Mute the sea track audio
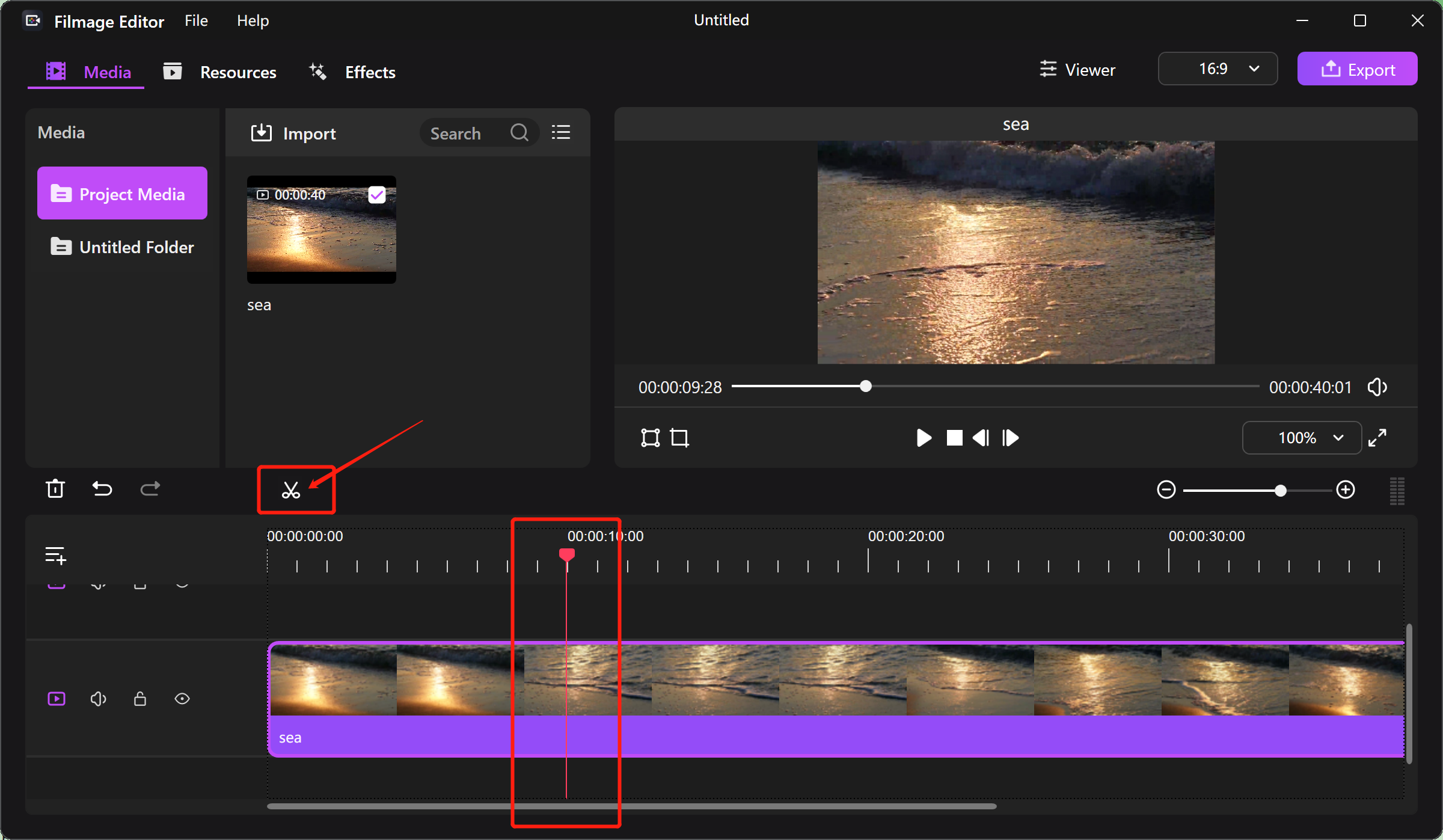This screenshot has width=1443, height=840. (99, 699)
